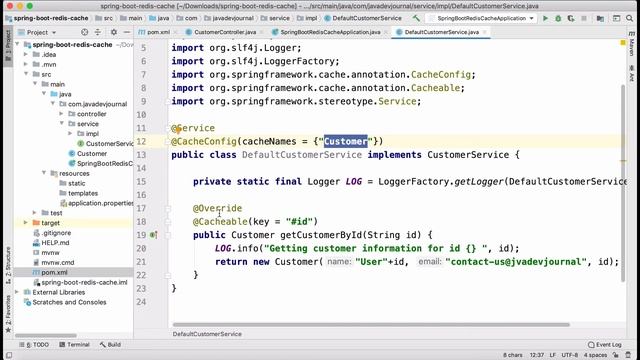640x360 pixels.
Task: Click the run anything window icon
Action: pos(617,18)
